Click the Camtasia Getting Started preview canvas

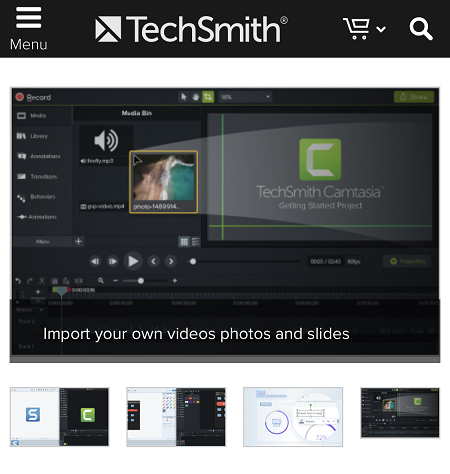click(320, 177)
